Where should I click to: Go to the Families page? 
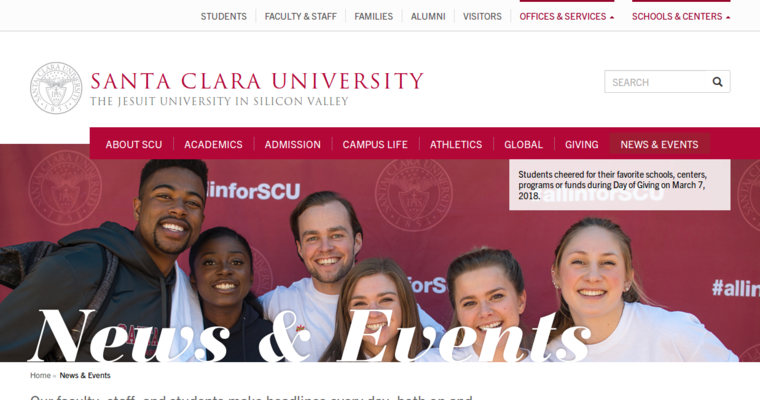click(373, 16)
